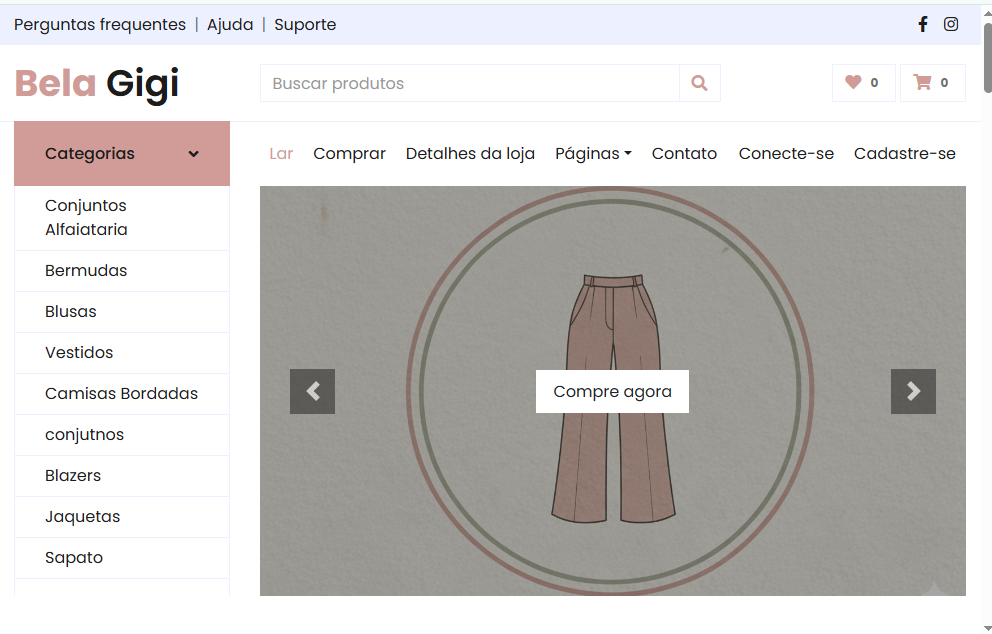Open Detalhes da loja page
This screenshot has height=634, width=992.
(x=470, y=154)
